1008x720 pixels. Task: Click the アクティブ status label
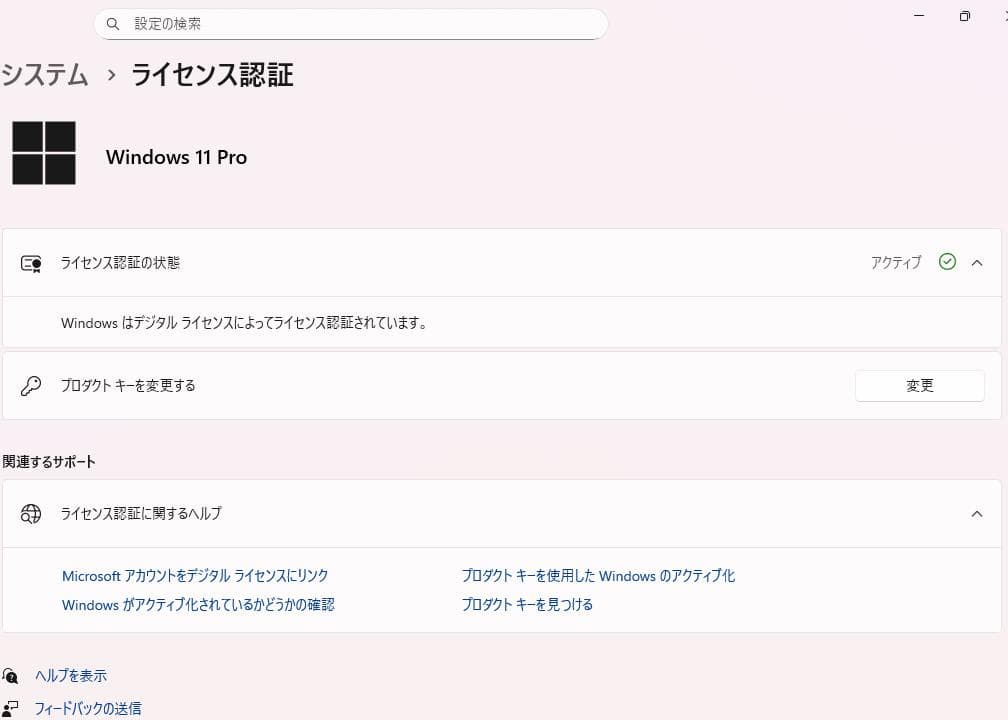point(896,262)
